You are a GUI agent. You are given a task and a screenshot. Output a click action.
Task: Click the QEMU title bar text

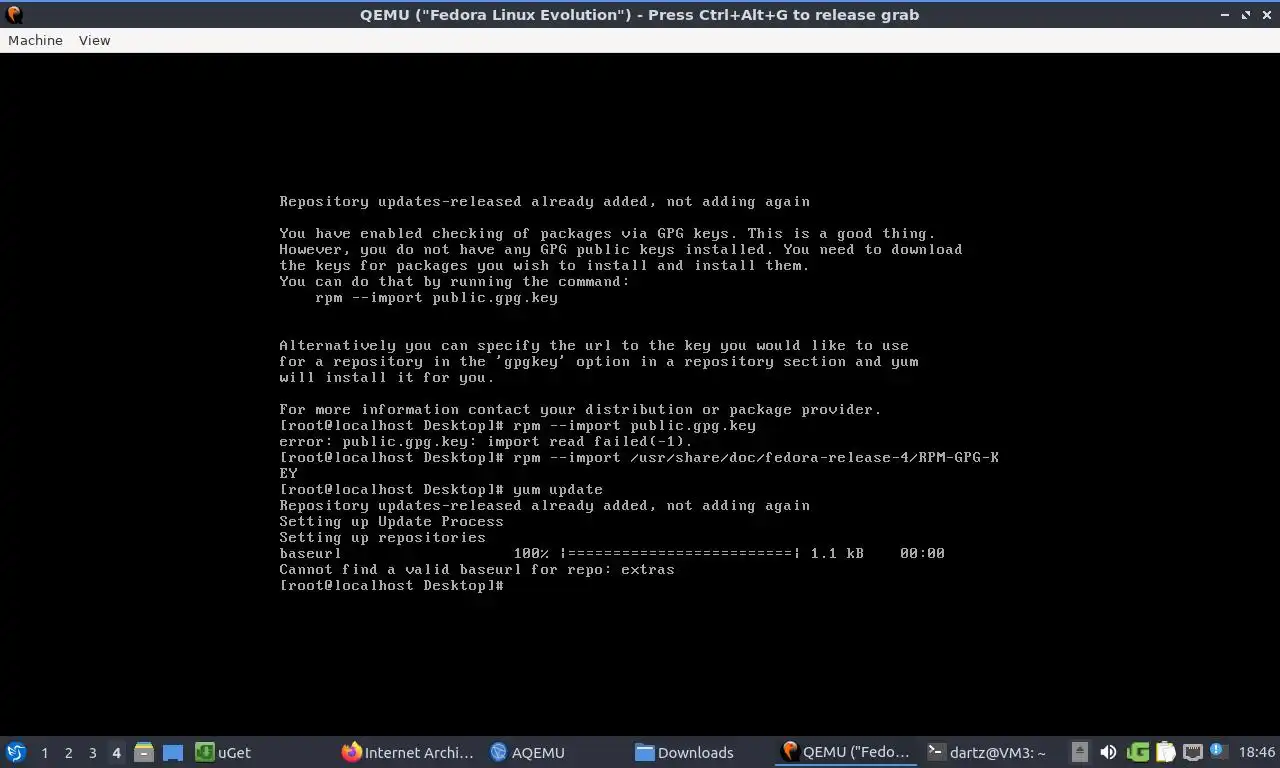[640, 15]
